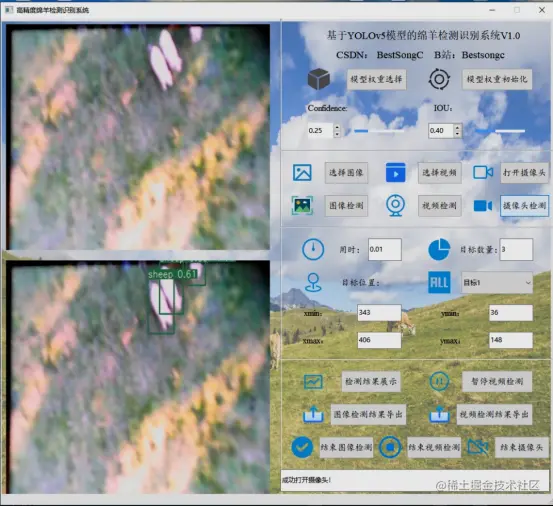
Task: Click the blue video play icon
Action: [396, 172]
